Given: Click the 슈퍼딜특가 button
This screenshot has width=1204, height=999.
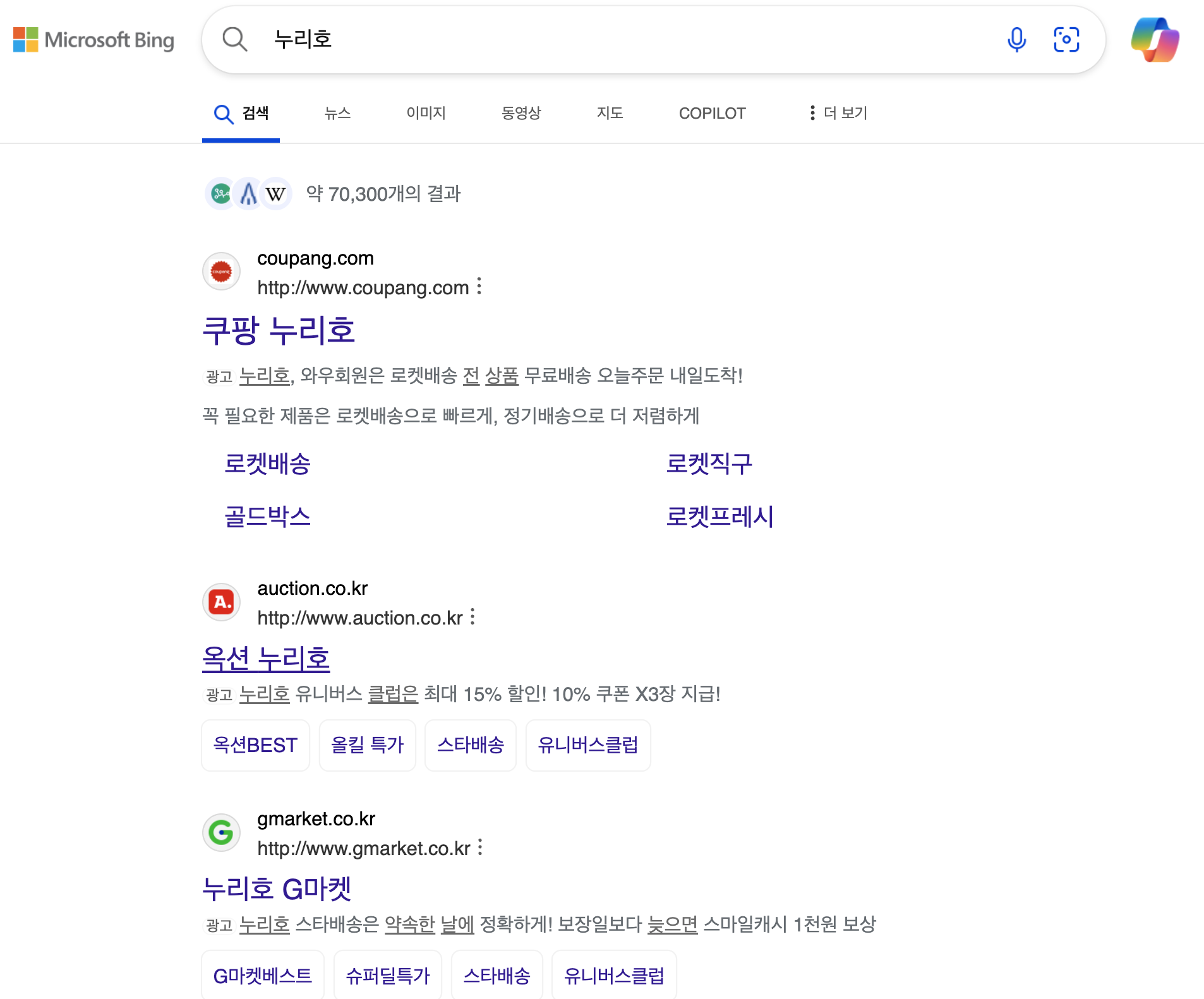Looking at the screenshot, I should point(388,976).
